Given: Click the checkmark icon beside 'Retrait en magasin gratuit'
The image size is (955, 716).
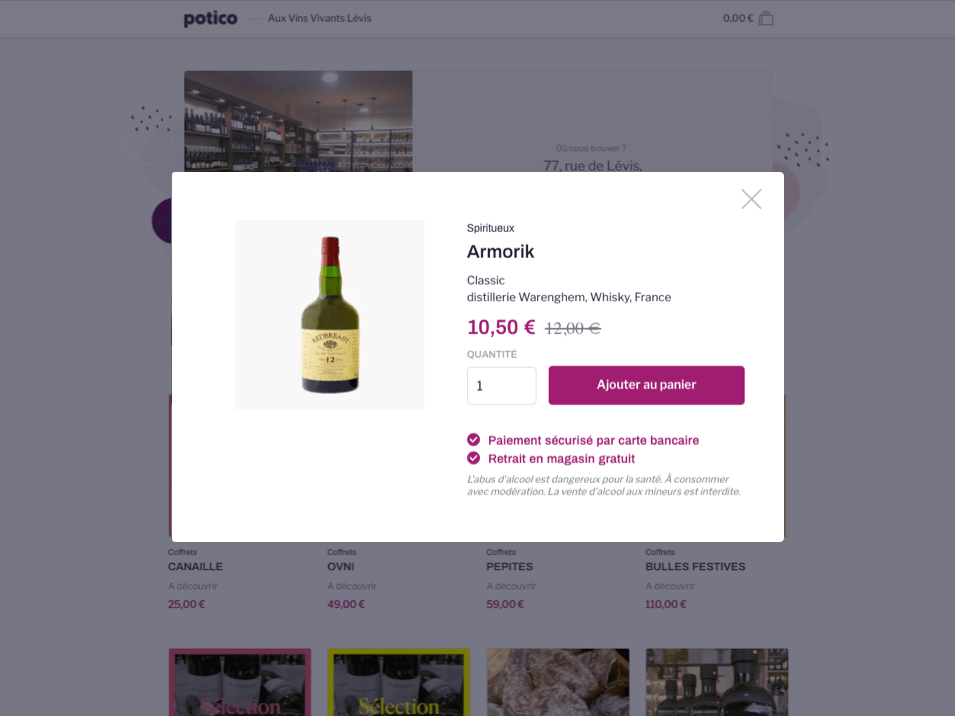Looking at the screenshot, I should pyautogui.click(x=473, y=458).
